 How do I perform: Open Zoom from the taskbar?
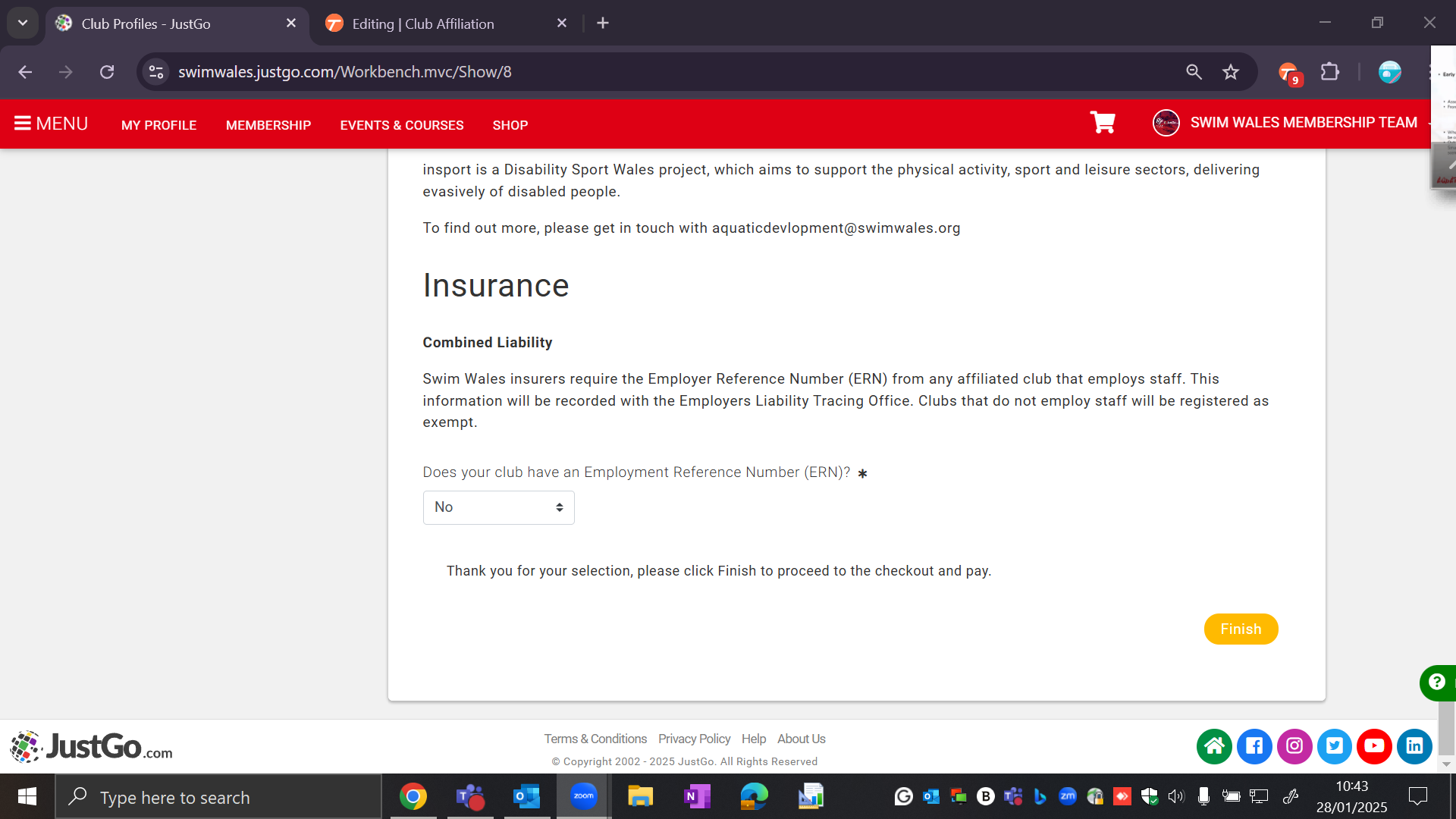[x=583, y=796]
